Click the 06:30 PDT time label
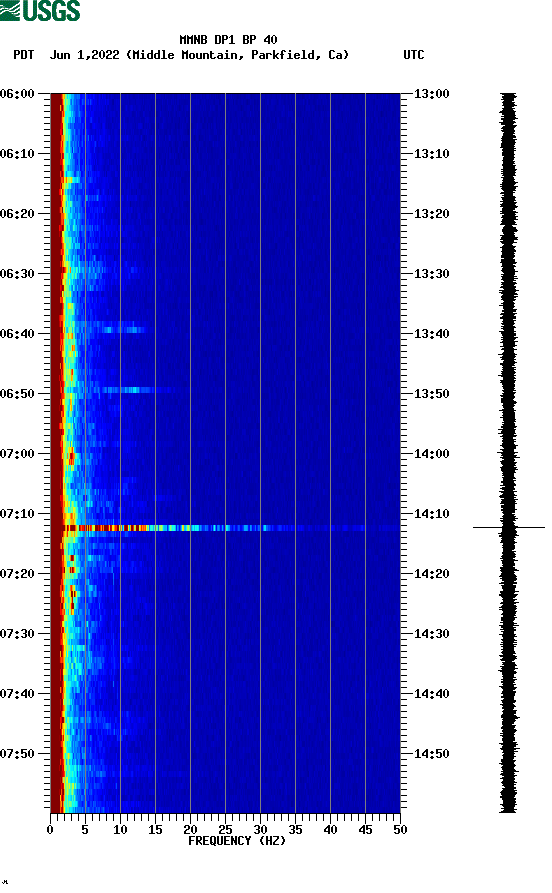This screenshot has height=893, width=552. [17, 273]
